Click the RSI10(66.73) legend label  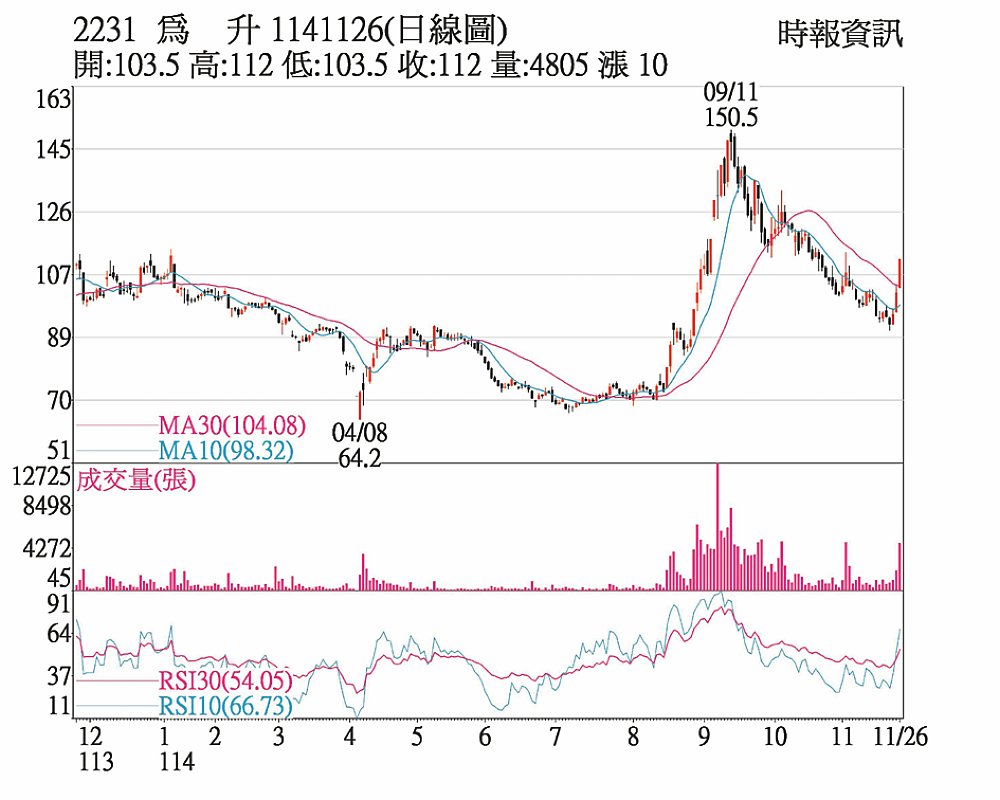pyautogui.click(x=225, y=708)
